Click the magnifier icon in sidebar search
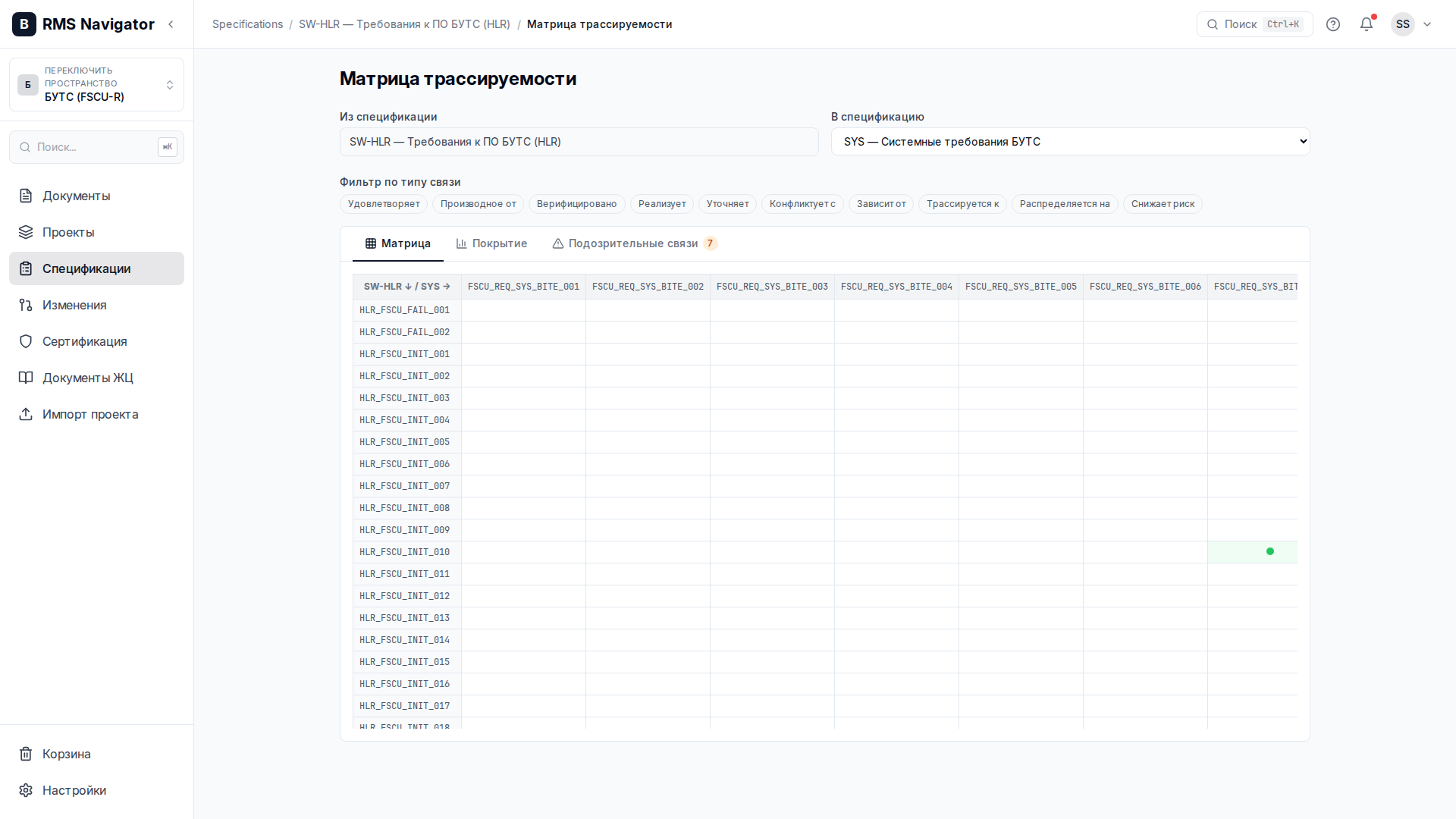Viewport: 1456px width, 819px height. point(25,147)
